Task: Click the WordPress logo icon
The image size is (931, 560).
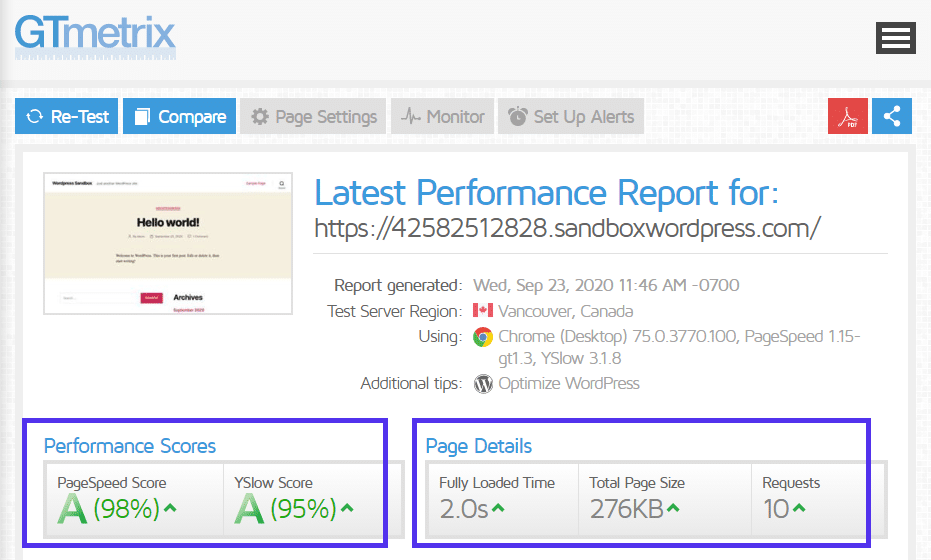Action: (483, 383)
